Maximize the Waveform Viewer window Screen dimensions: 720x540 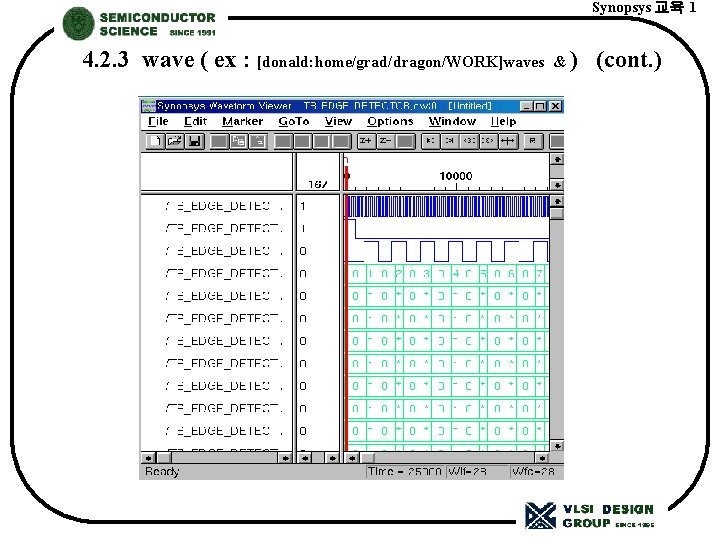tap(541, 107)
